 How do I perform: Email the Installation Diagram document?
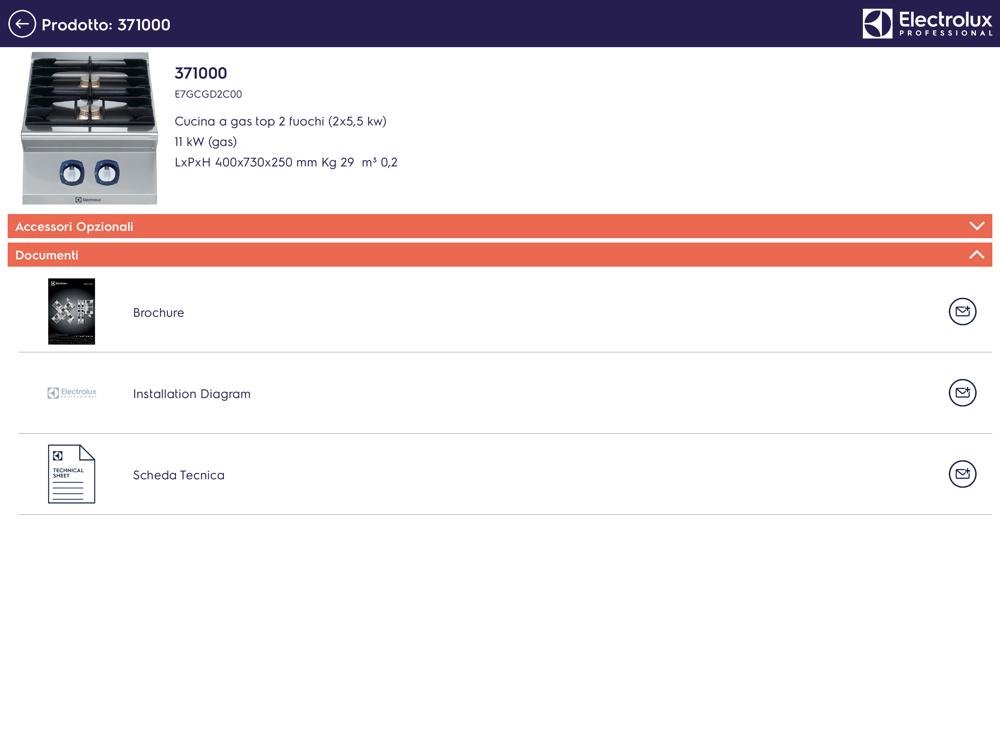click(x=962, y=393)
